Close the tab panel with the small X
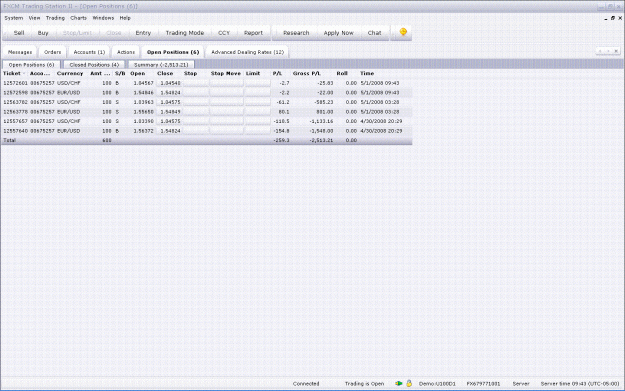This screenshot has width=625, height=391. 616,51
